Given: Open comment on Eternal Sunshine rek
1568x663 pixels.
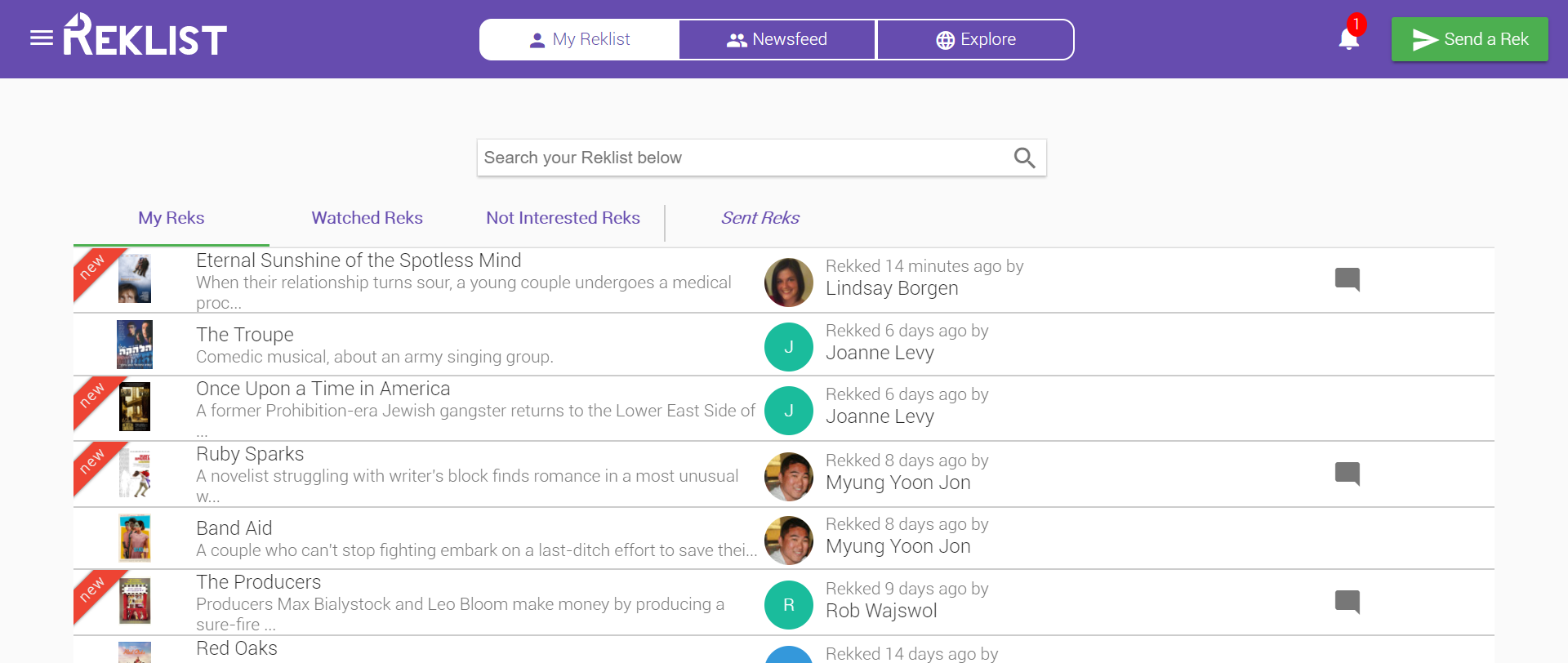Looking at the screenshot, I should [1347, 279].
